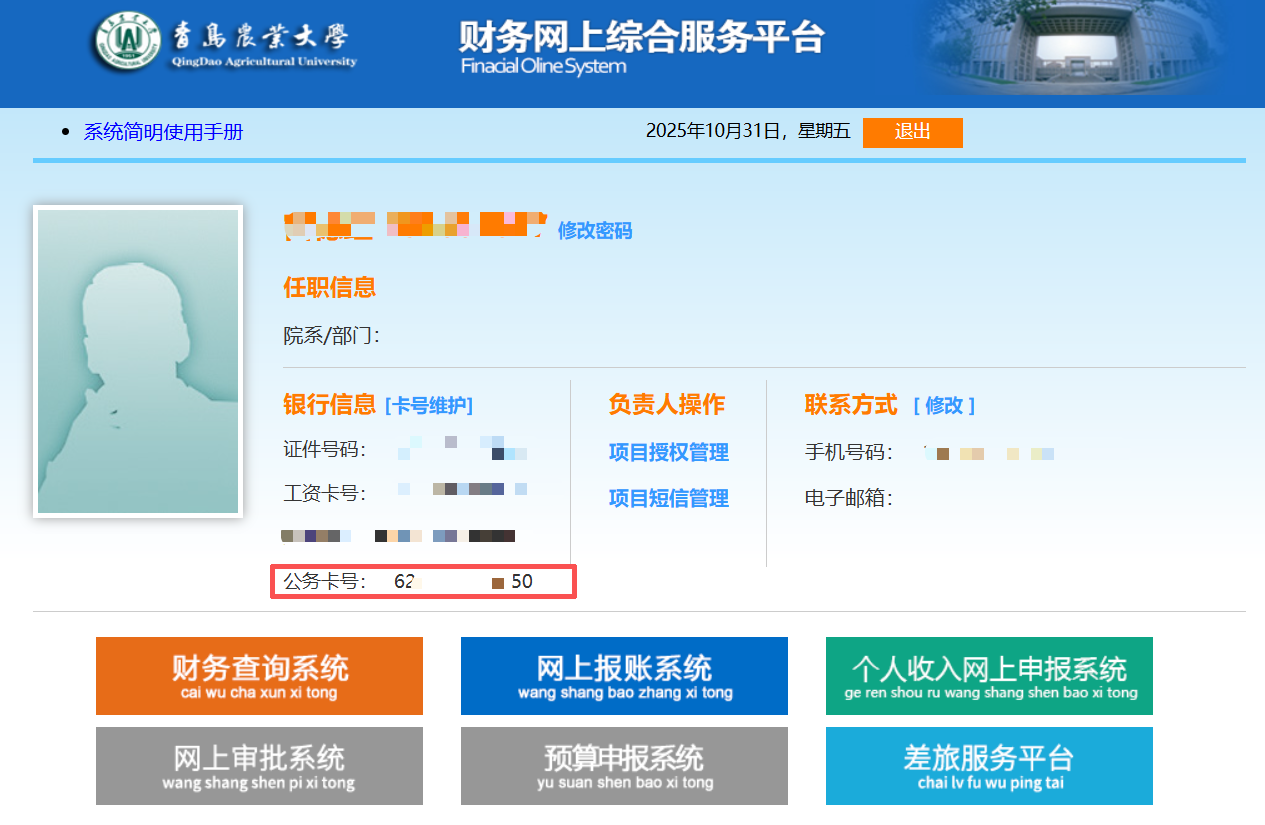The height and width of the screenshot is (825, 1265).
Task: Click the profile silhouette photo
Action: (138, 361)
